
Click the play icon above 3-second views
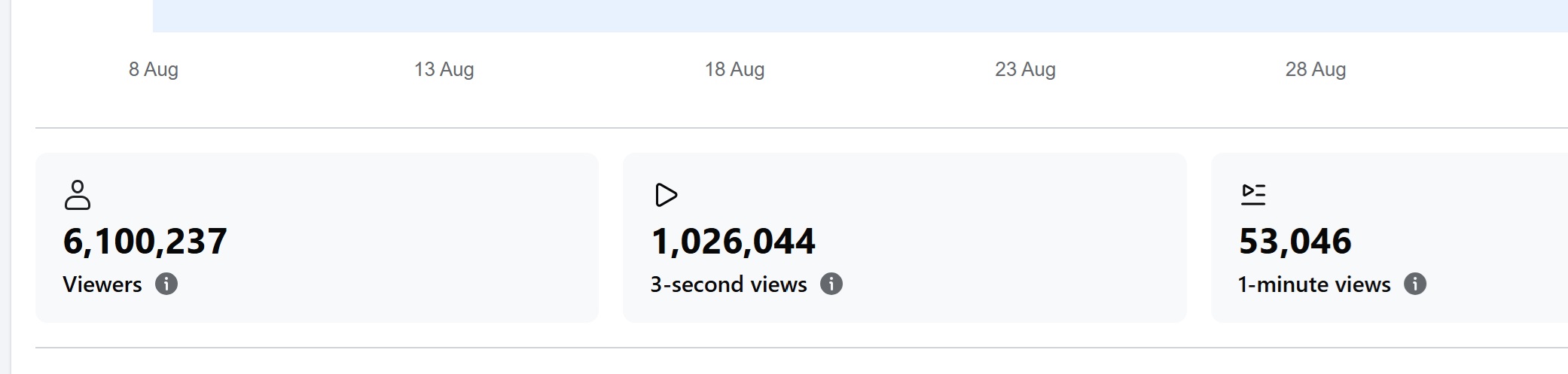coord(666,195)
